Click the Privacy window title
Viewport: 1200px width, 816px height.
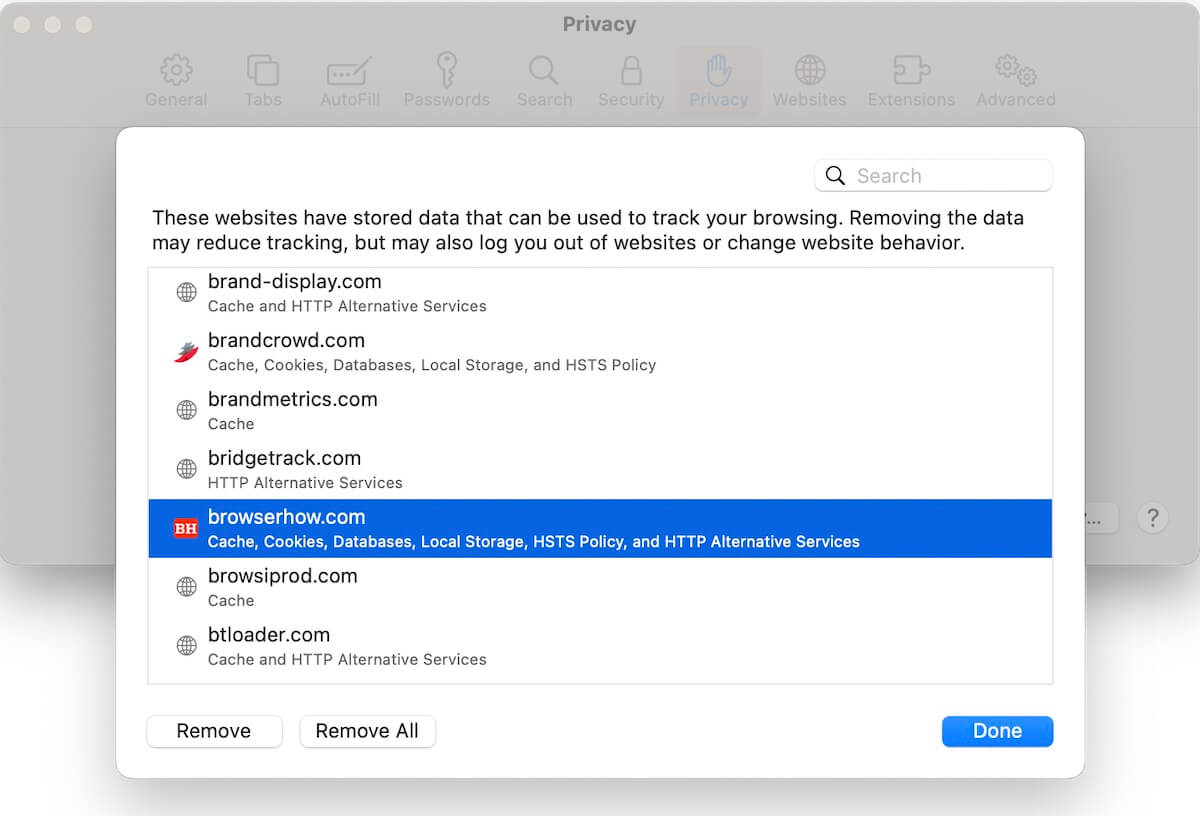tap(599, 24)
